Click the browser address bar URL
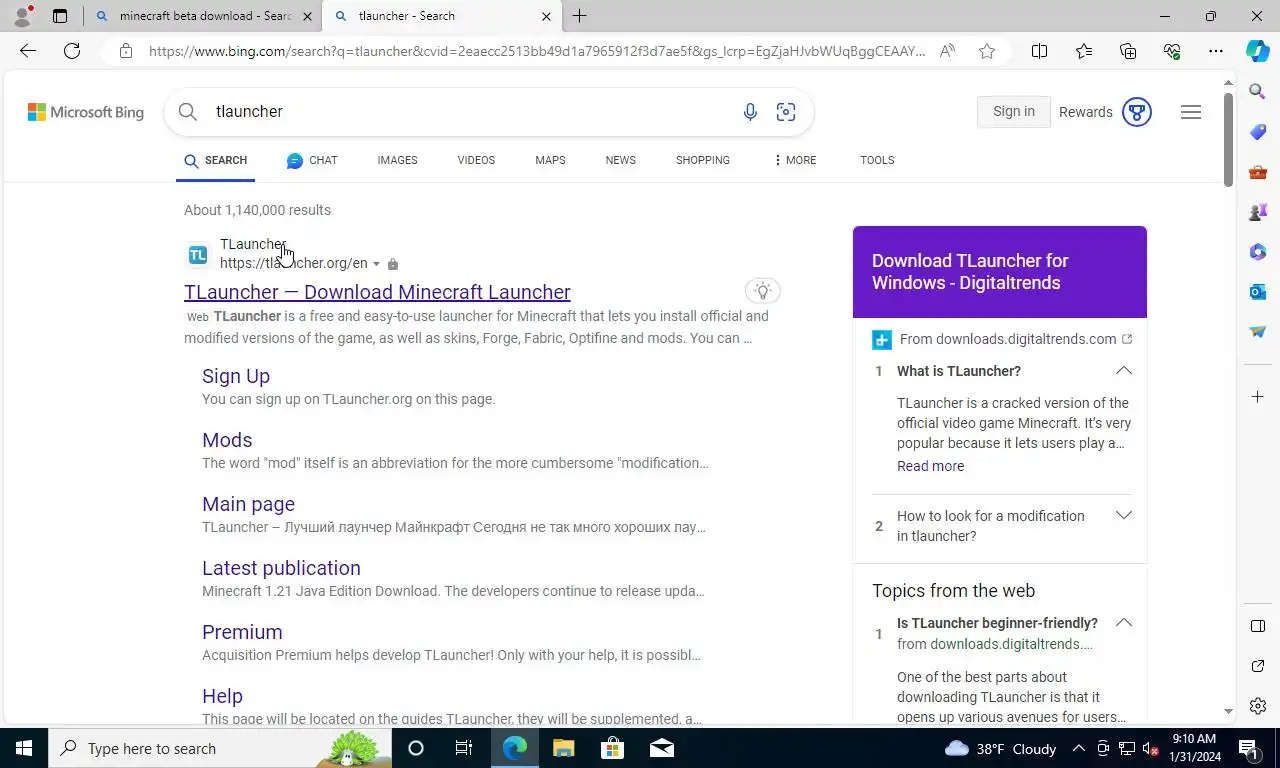This screenshot has width=1280, height=768. coord(537,51)
